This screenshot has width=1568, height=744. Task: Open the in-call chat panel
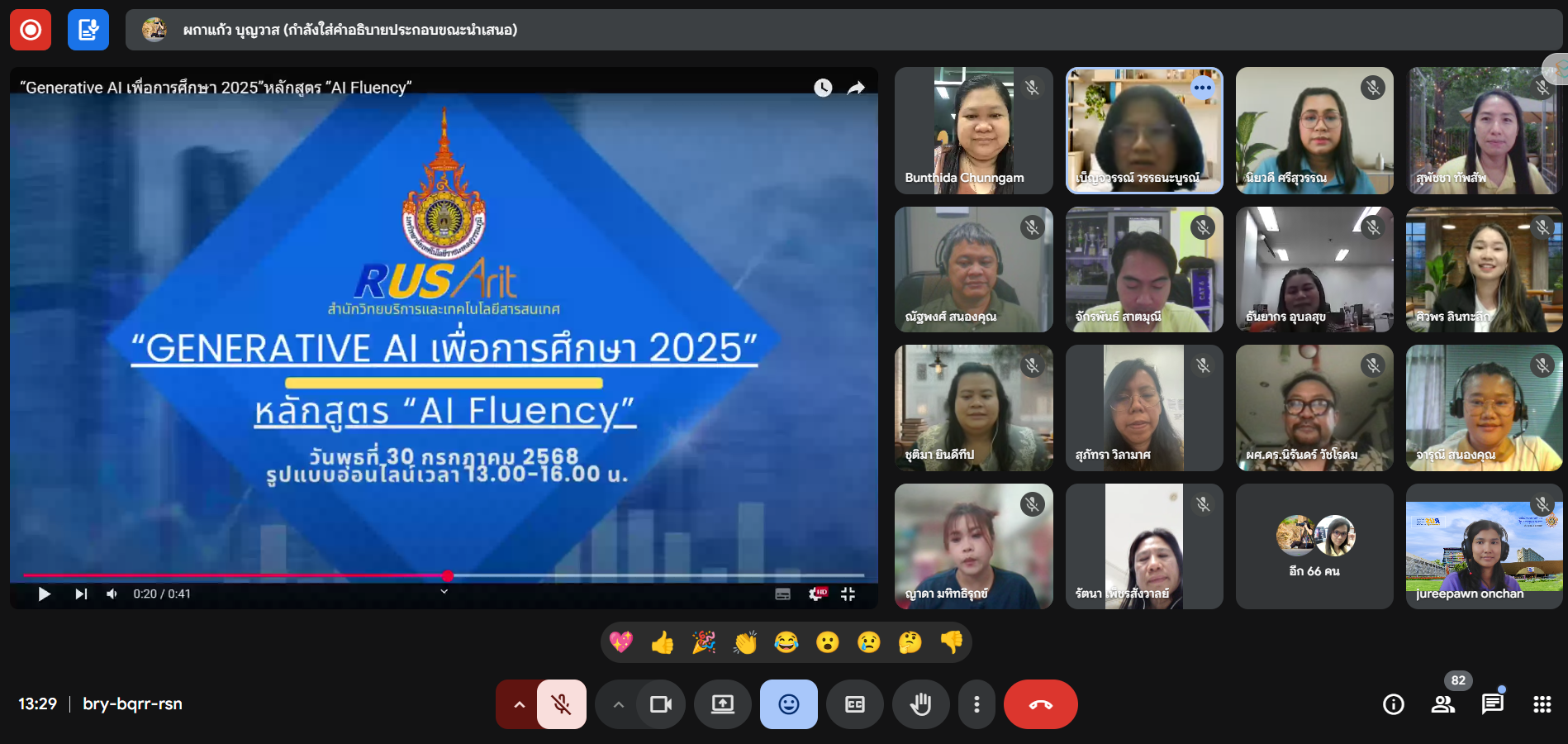point(1493,704)
